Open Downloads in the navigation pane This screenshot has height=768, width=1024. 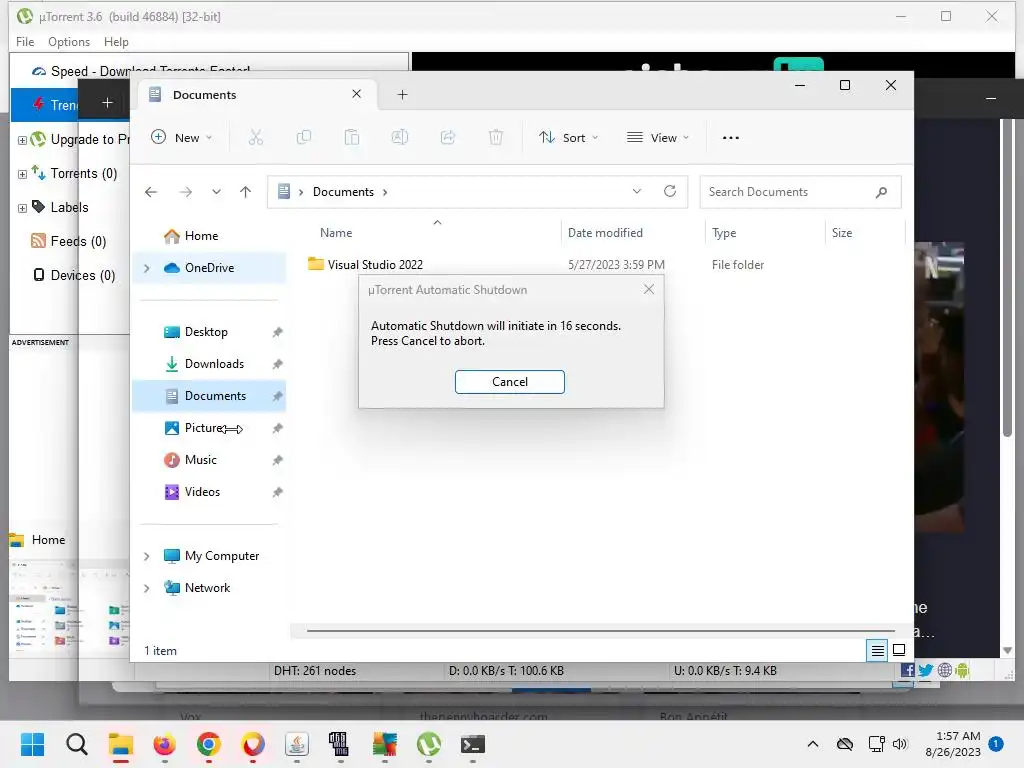[214, 364]
